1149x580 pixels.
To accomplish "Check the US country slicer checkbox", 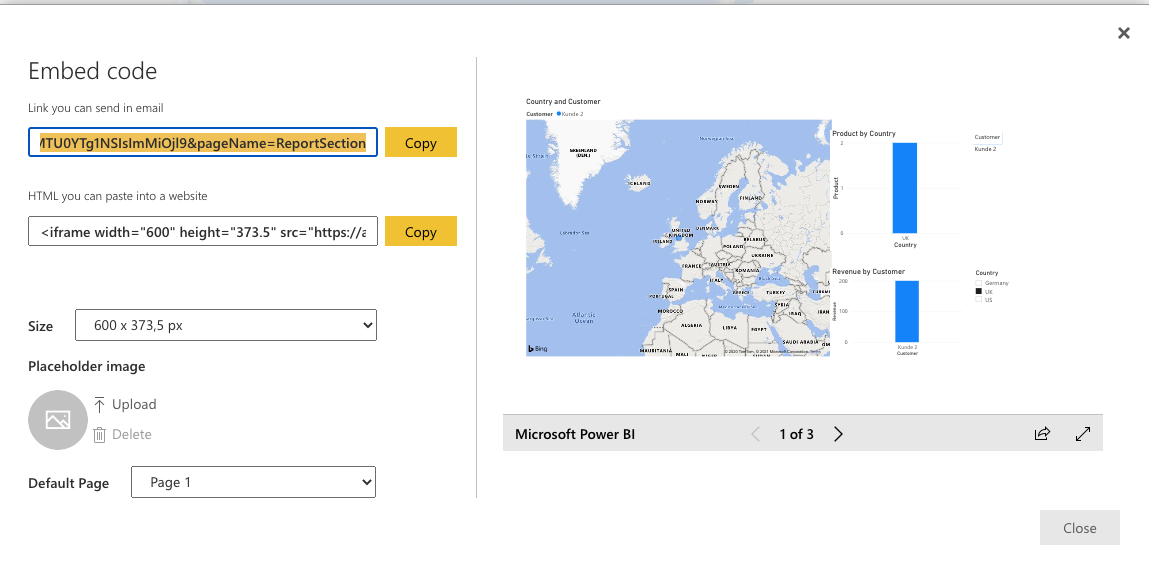I will tap(978, 300).
